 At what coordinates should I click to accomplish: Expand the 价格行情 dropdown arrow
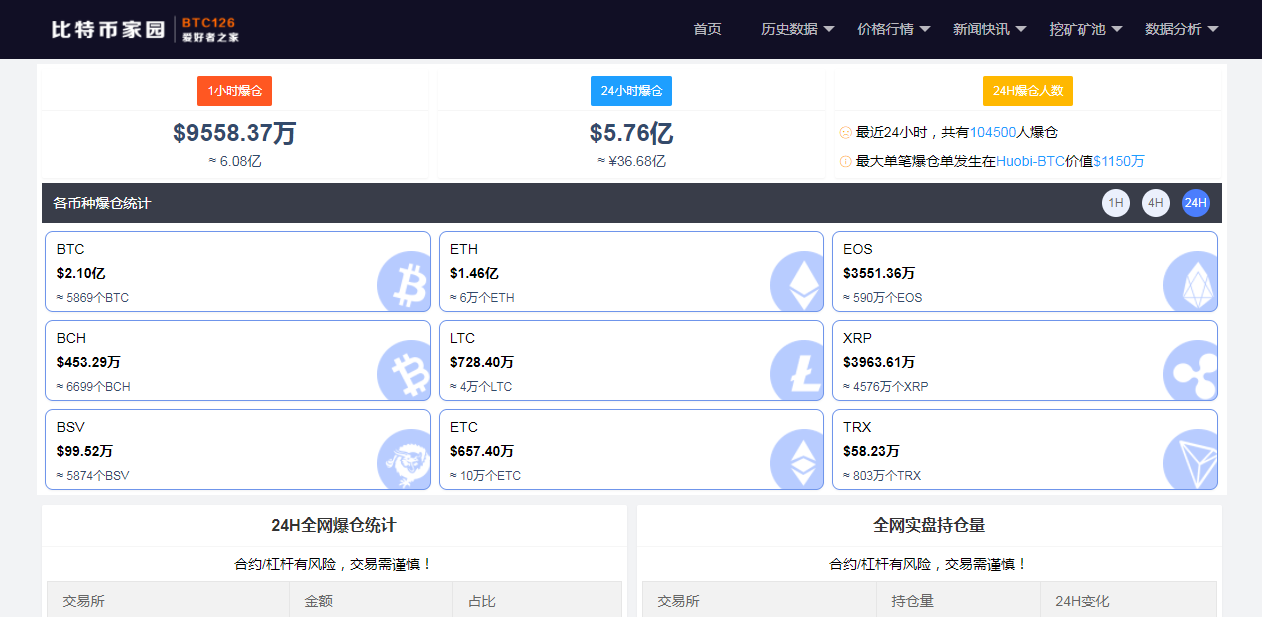click(x=925, y=29)
